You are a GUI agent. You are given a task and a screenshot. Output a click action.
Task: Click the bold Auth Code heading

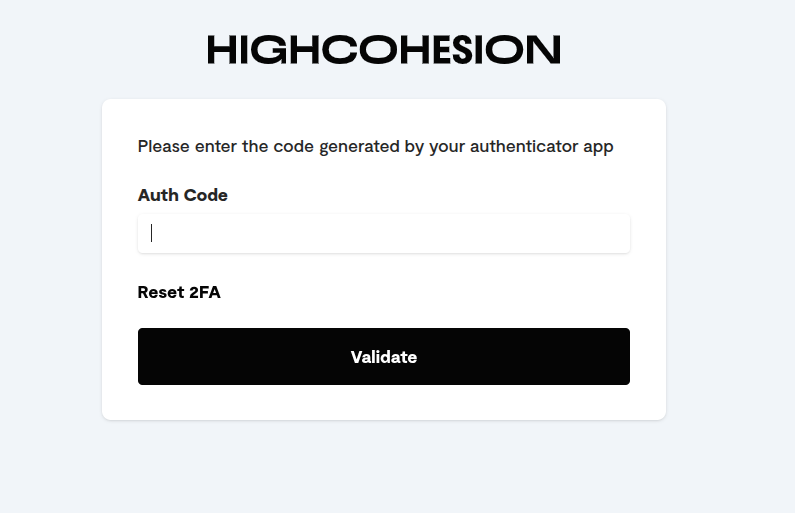point(183,195)
